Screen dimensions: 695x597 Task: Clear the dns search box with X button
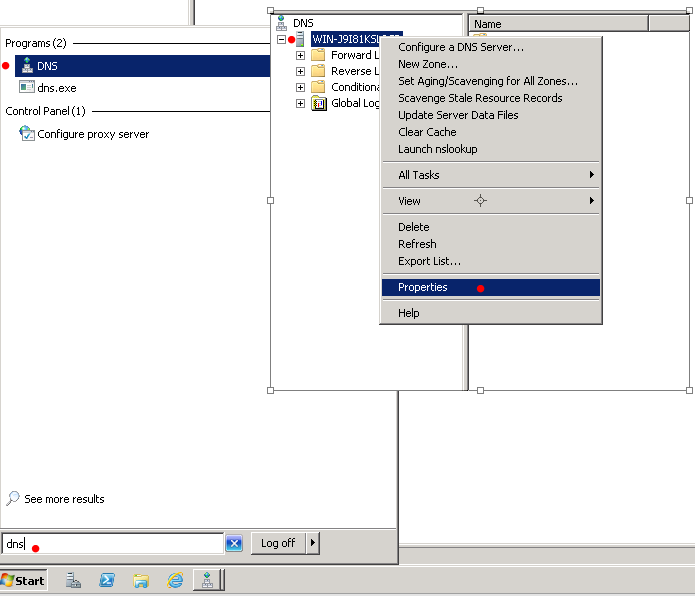(x=234, y=543)
